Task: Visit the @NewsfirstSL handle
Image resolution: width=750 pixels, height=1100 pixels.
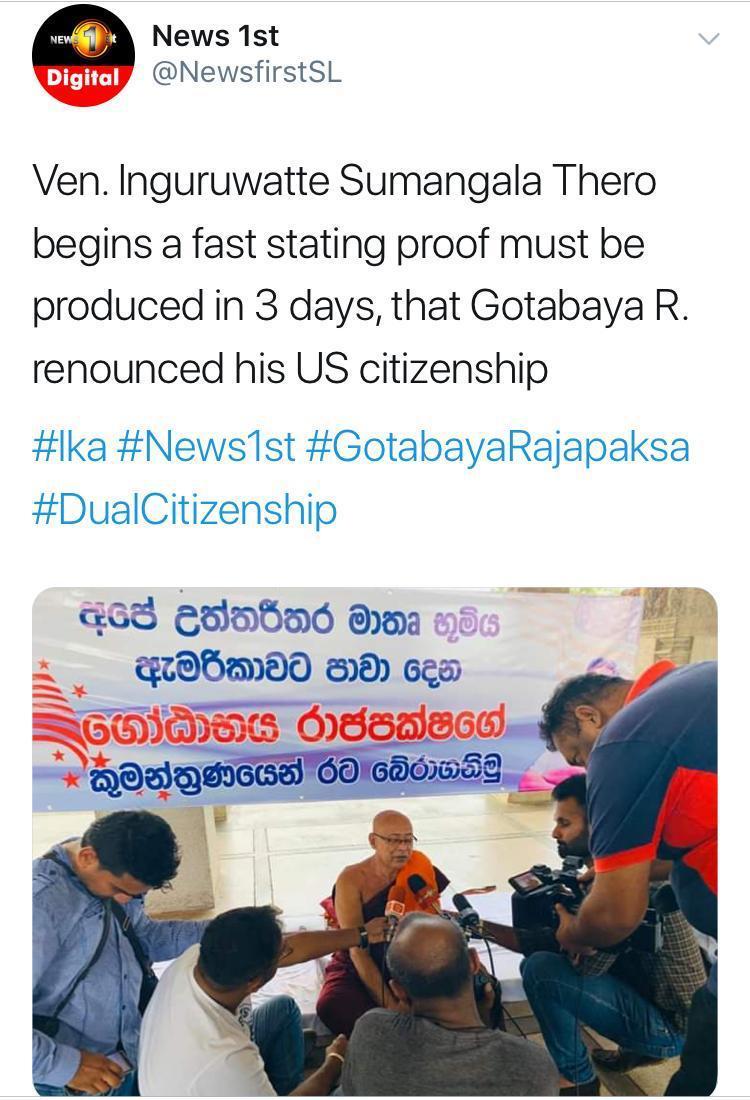Action: click(x=246, y=72)
